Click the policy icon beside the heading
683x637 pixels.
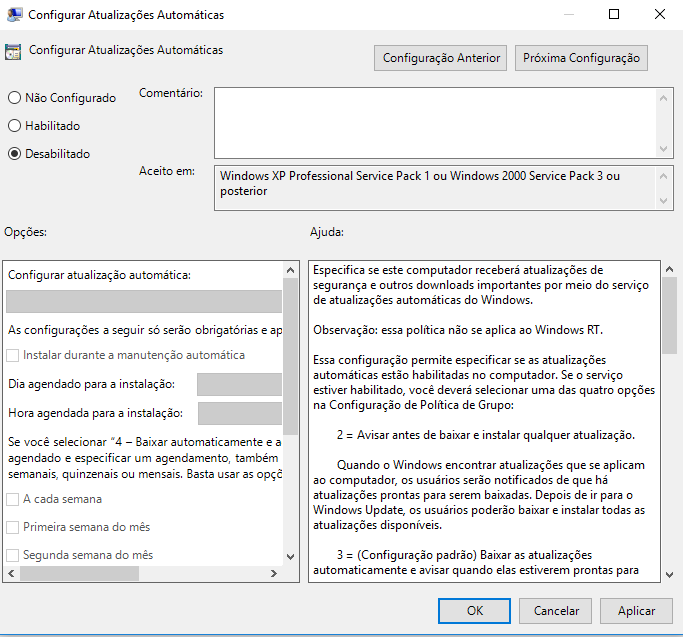click(x=13, y=52)
